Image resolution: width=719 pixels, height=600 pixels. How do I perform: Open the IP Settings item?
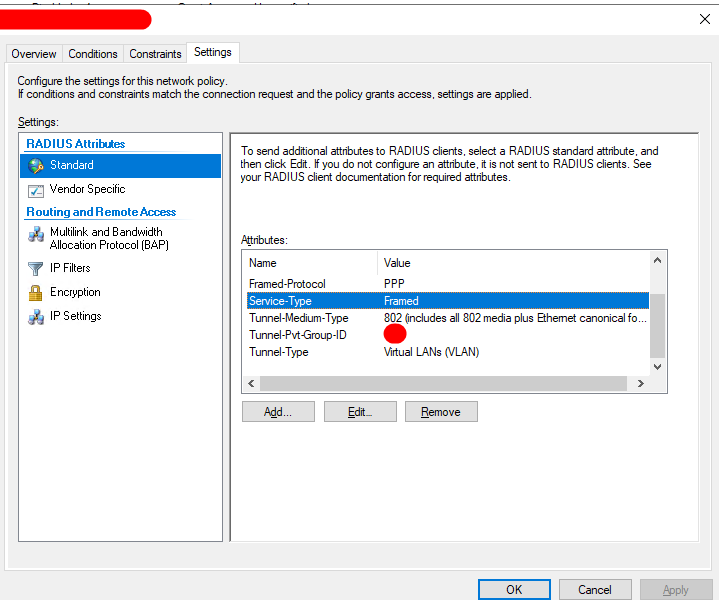pyautogui.click(x=76, y=316)
